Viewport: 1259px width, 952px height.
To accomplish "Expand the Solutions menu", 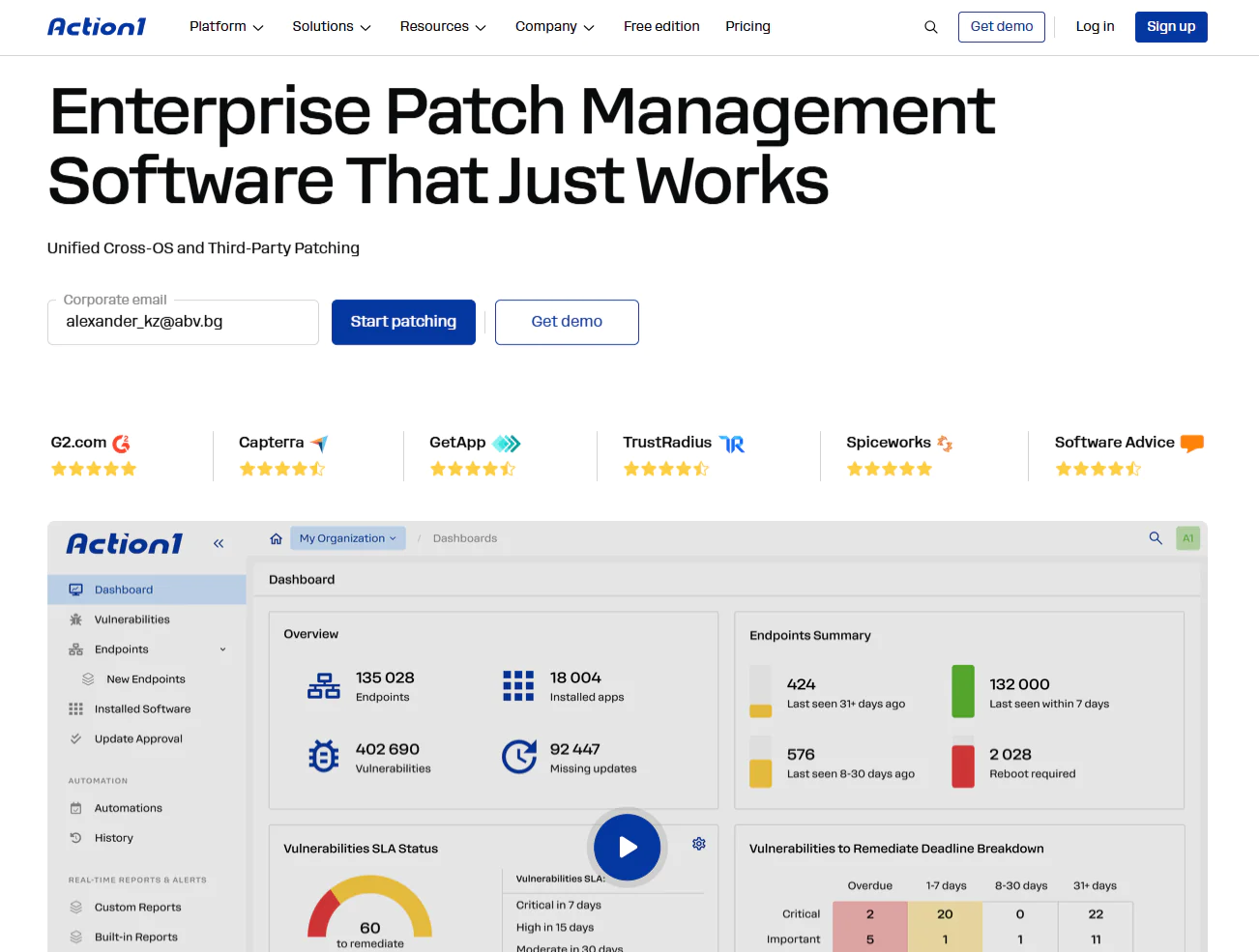I will (x=332, y=27).
